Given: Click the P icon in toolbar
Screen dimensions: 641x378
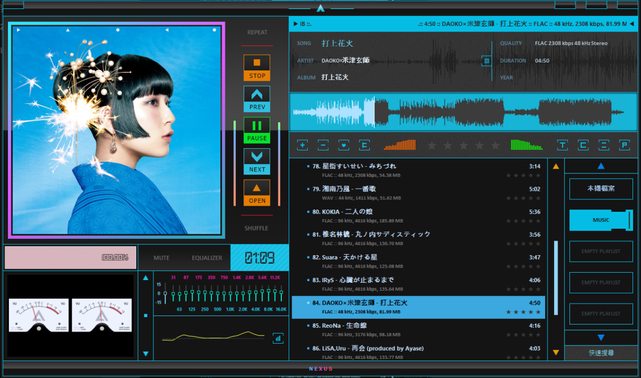Looking at the screenshot, I should pyautogui.click(x=624, y=145).
